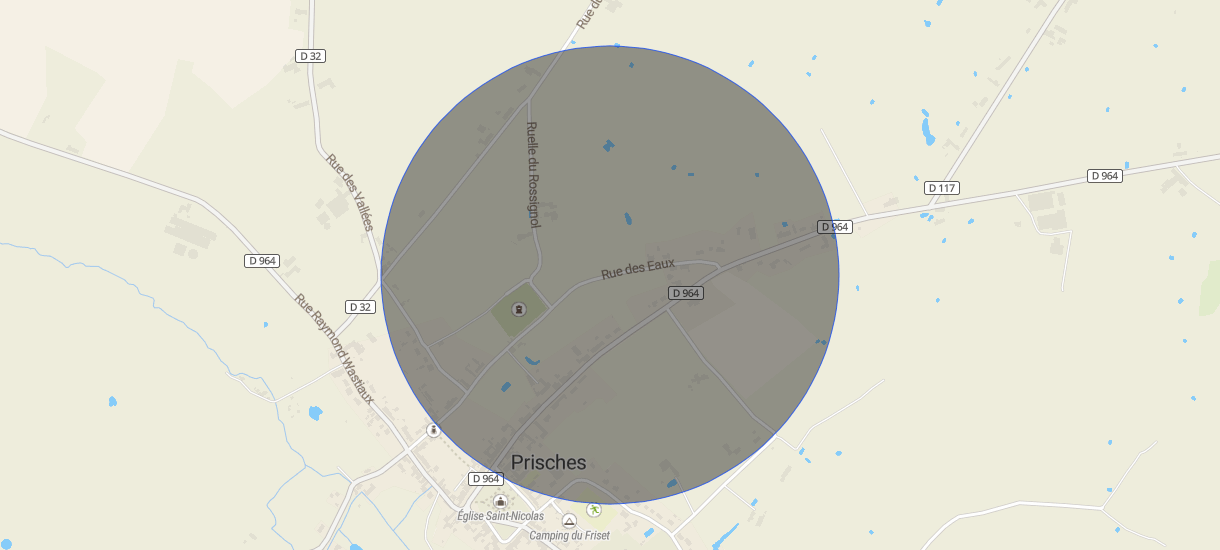The width and height of the screenshot is (1220, 550).
Task: Click the D 117 road shield
Action: click(942, 188)
